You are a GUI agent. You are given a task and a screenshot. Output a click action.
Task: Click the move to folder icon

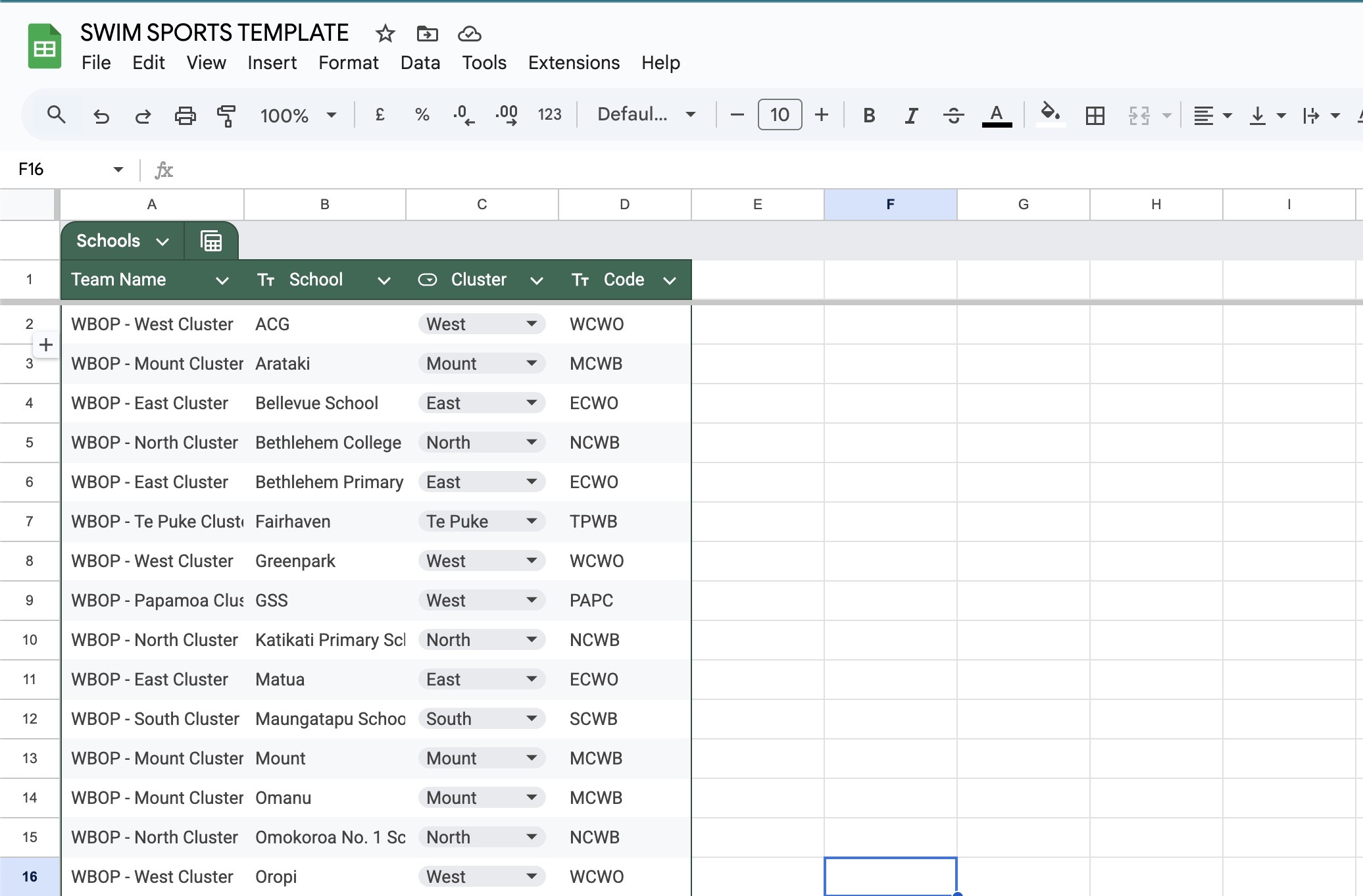coord(427,34)
